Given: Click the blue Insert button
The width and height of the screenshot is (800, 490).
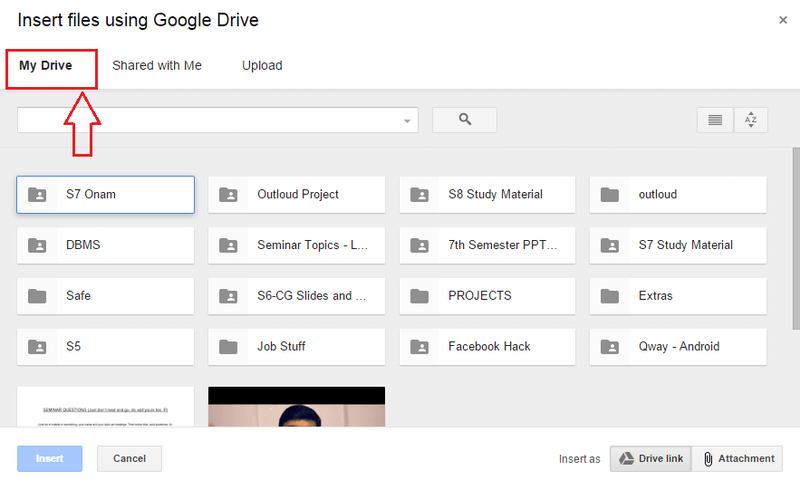Looking at the screenshot, I should coord(49,458).
